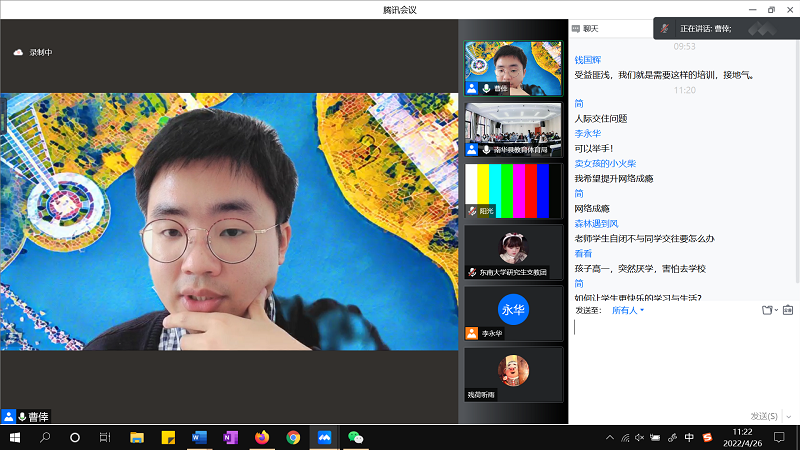Select the 东南大学研究生支教团 participant thumbnail
This screenshot has width=800, height=450.
point(514,251)
